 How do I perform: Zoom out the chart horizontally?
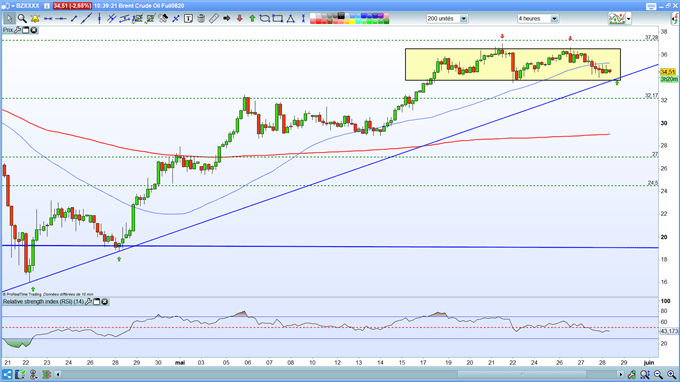click(x=658, y=374)
